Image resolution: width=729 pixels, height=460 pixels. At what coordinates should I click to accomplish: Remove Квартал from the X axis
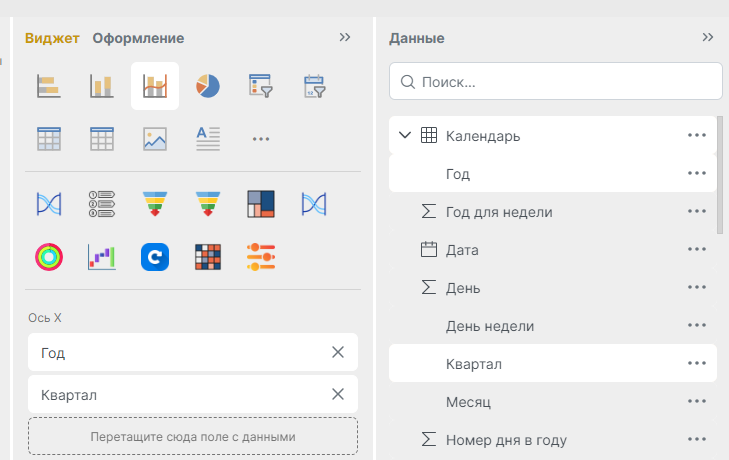point(338,394)
